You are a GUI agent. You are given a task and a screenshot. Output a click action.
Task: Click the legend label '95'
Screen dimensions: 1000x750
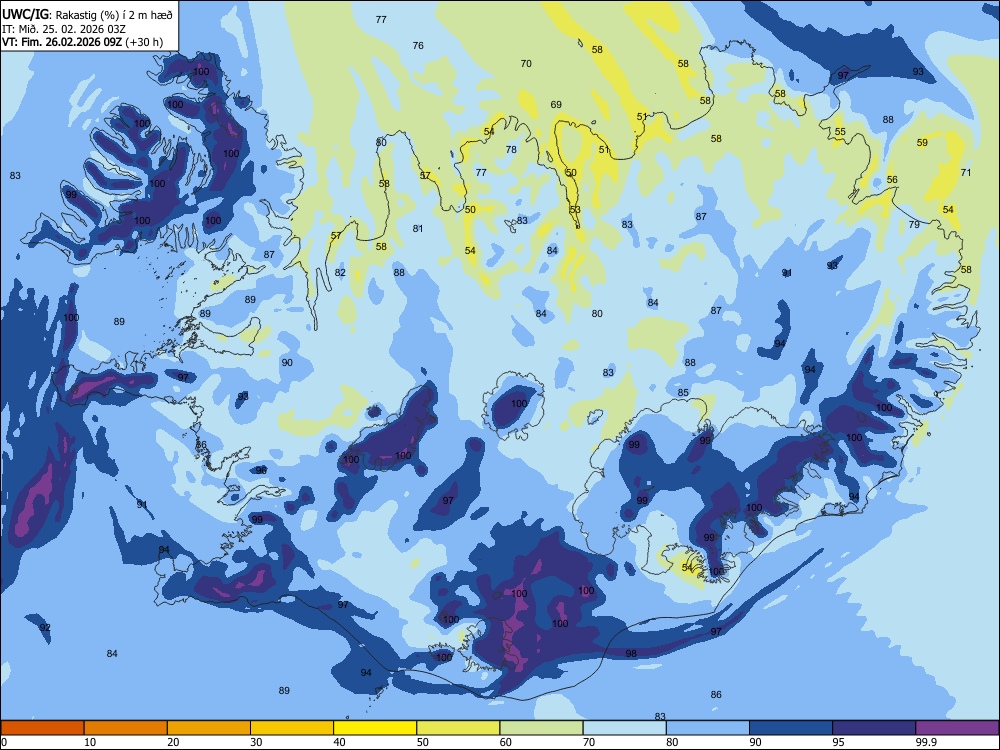tap(838, 742)
